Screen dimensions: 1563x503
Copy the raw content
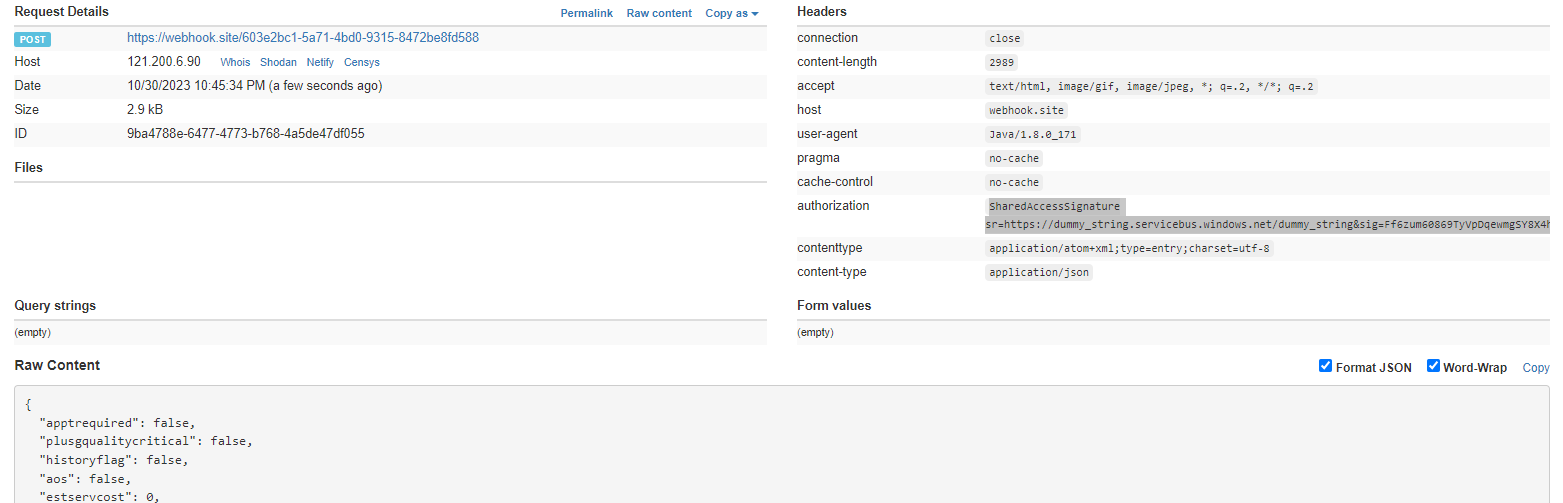click(1535, 368)
